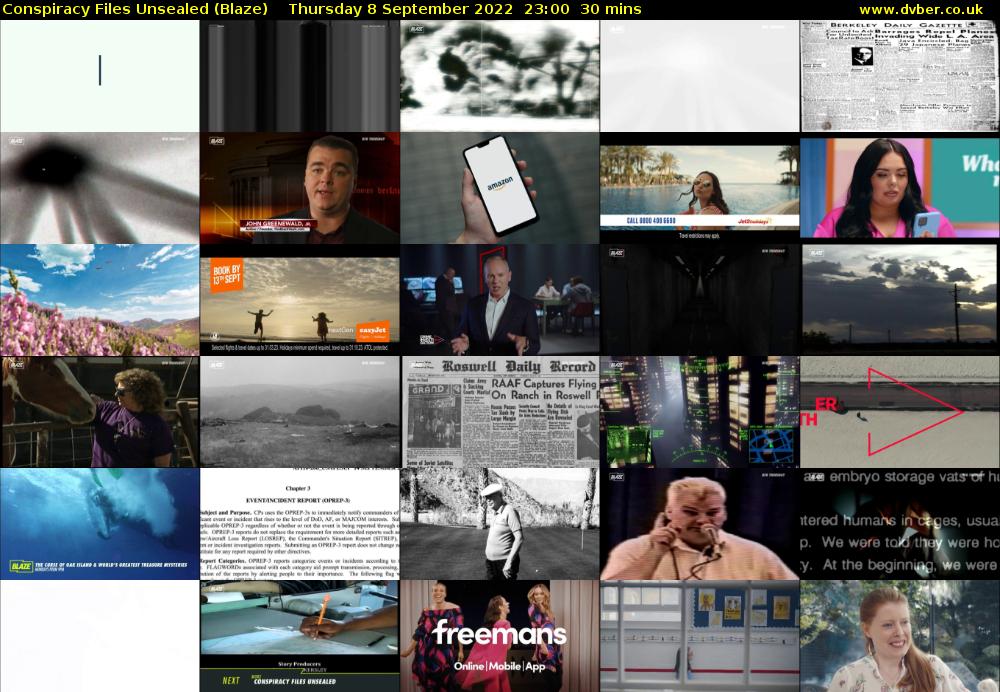Viewport: 1000px width, 692px height.
Task: Click the Book by 13th Sept badge
Action: coord(228,277)
